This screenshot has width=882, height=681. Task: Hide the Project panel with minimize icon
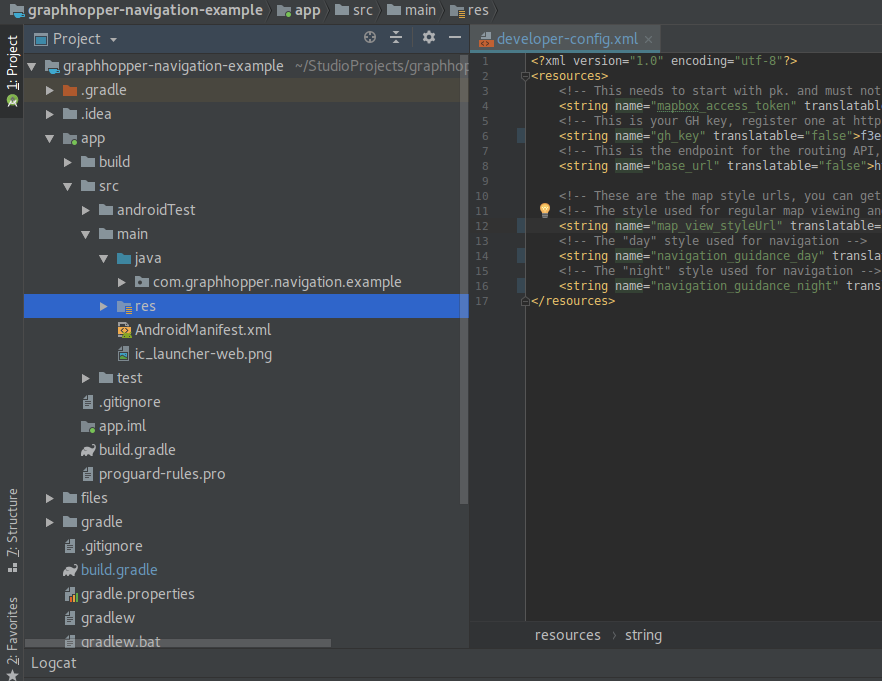coord(455,38)
